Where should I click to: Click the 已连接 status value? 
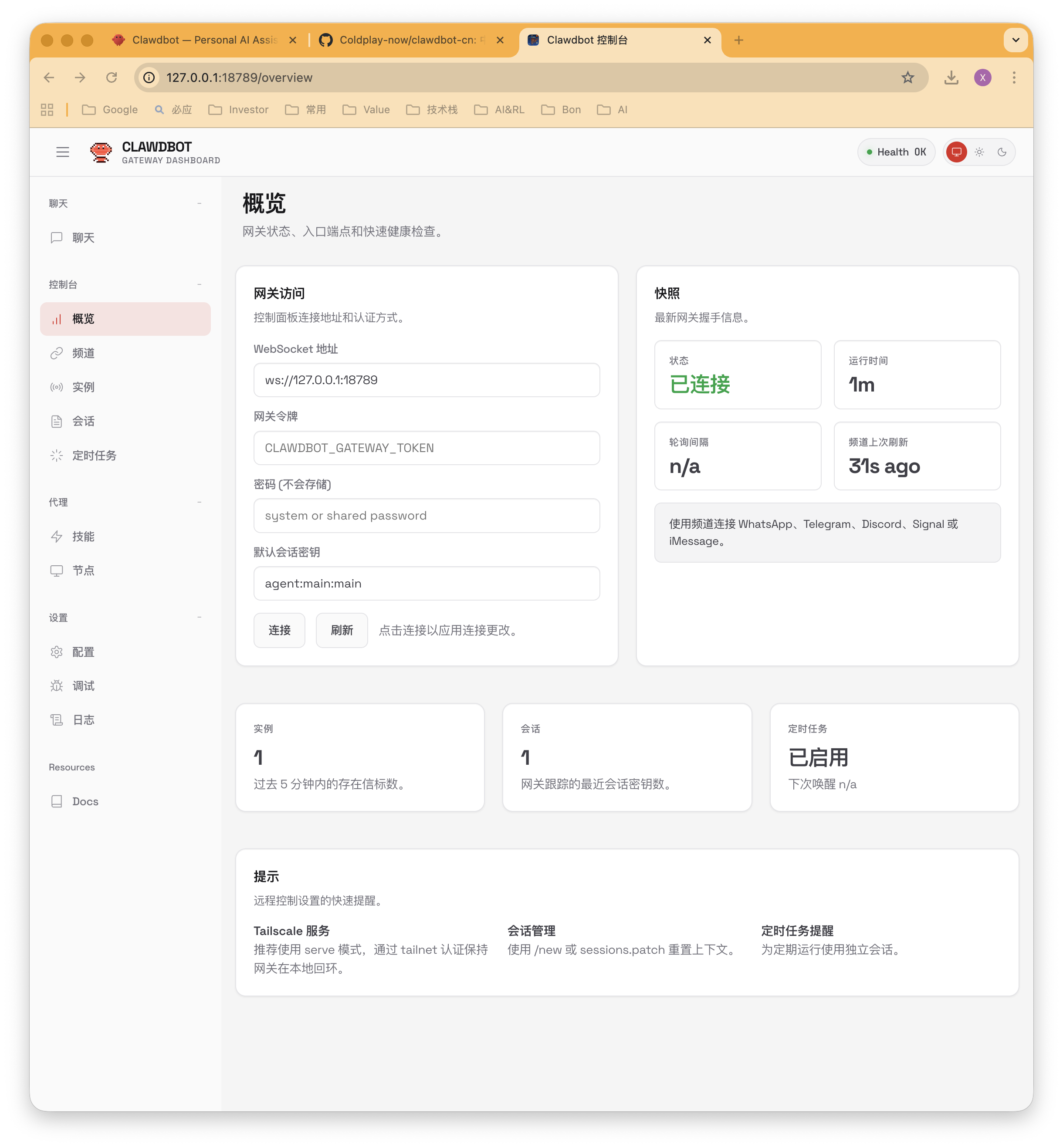tap(700, 384)
